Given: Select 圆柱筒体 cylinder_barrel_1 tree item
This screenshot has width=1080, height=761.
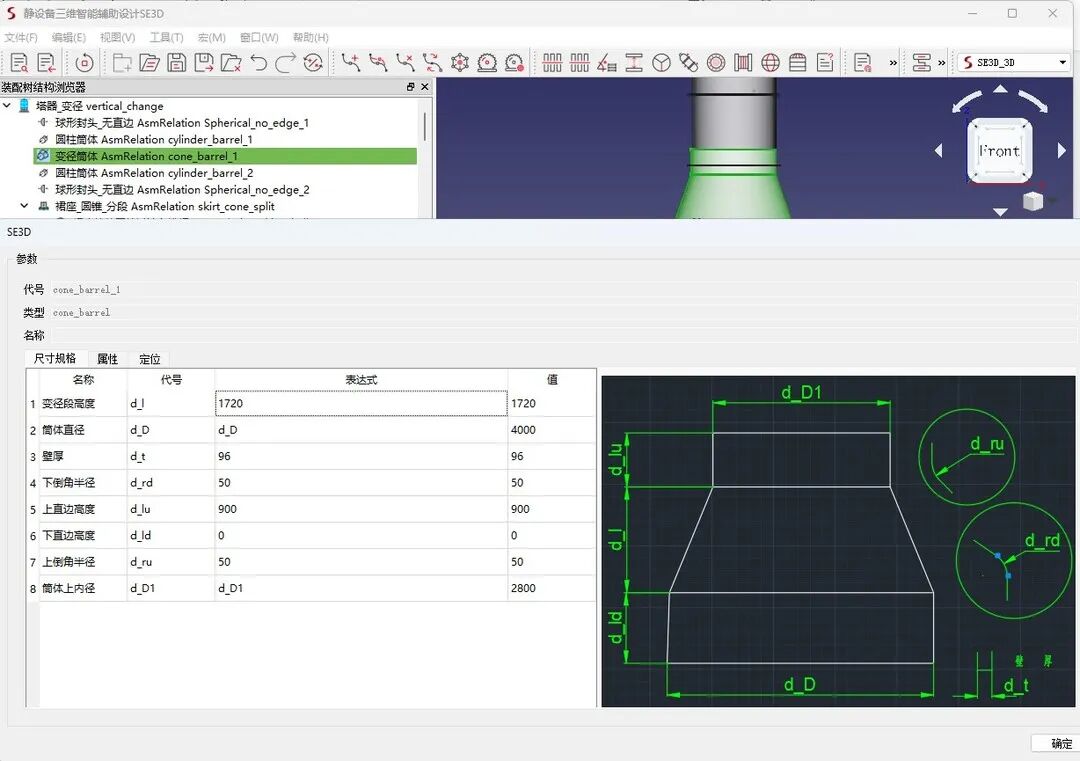Looking at the screenshot, I should (154, 139).
